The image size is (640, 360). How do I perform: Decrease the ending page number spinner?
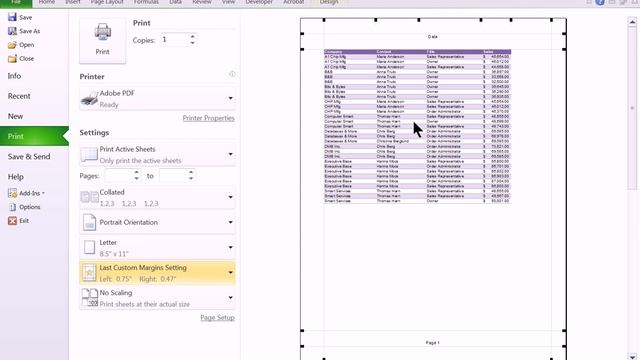[x=191, y=179]
